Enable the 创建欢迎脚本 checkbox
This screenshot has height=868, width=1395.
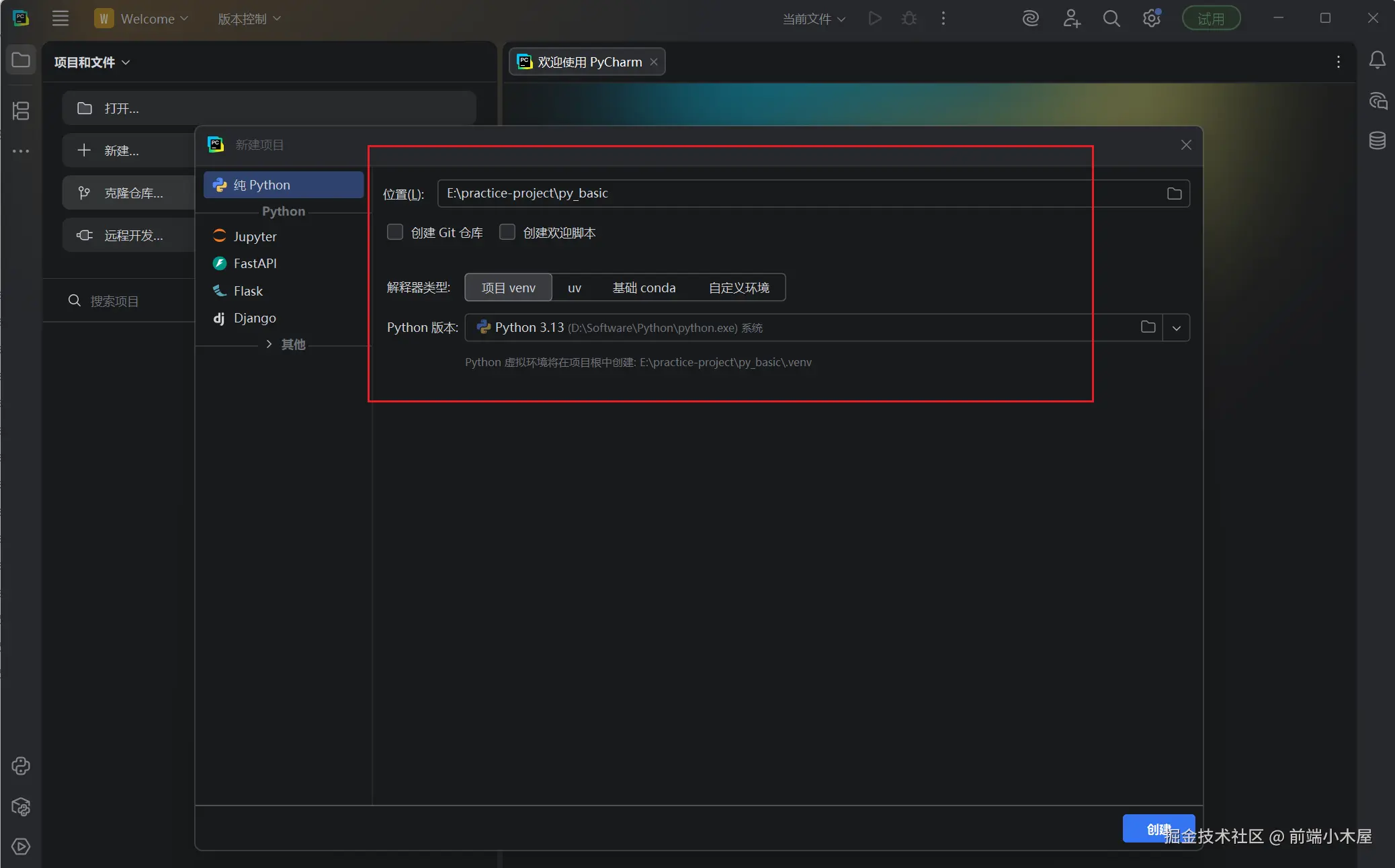tap(507, 232)
